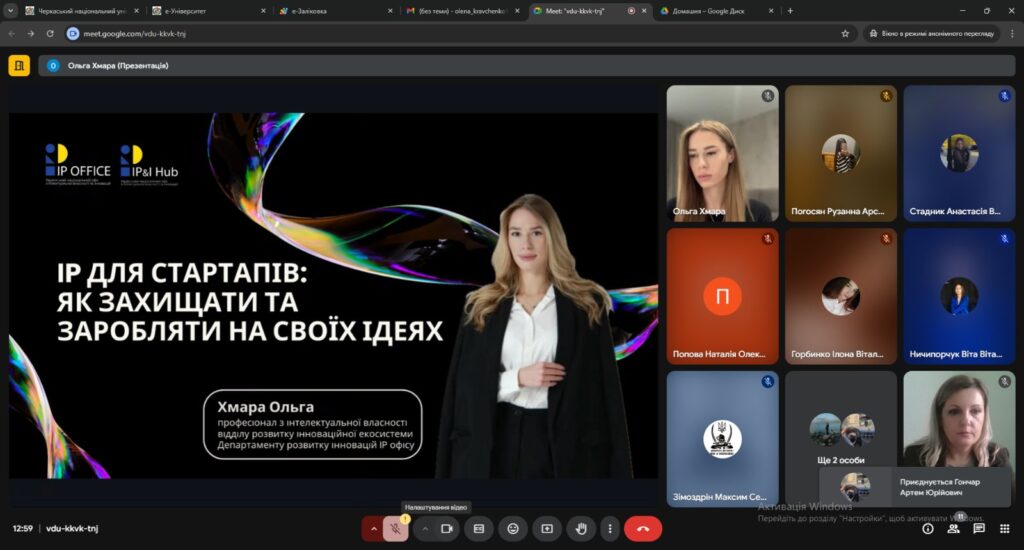Click the present screen share icon

click(547, 528)
